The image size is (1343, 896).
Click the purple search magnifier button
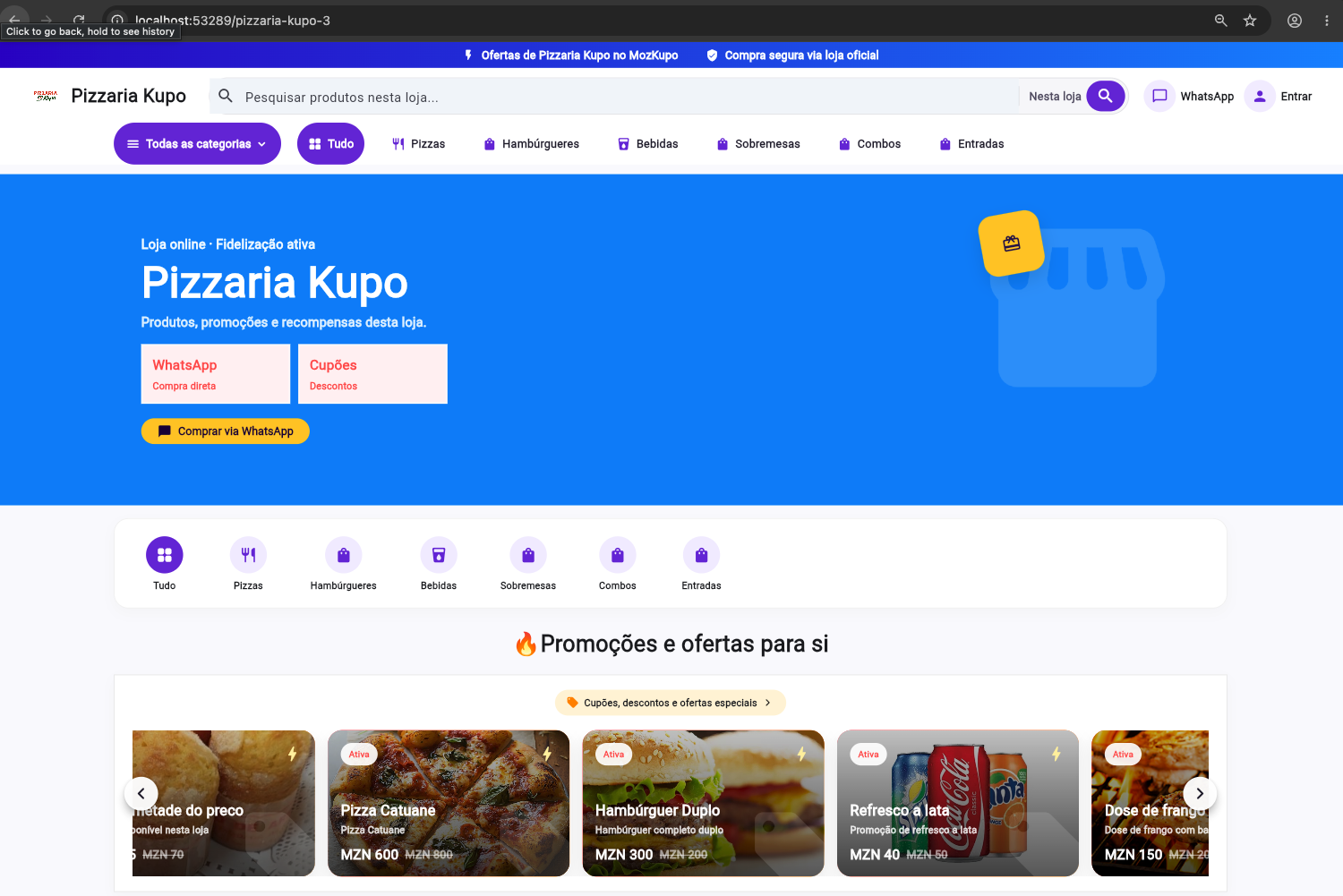click(1106, 96)
